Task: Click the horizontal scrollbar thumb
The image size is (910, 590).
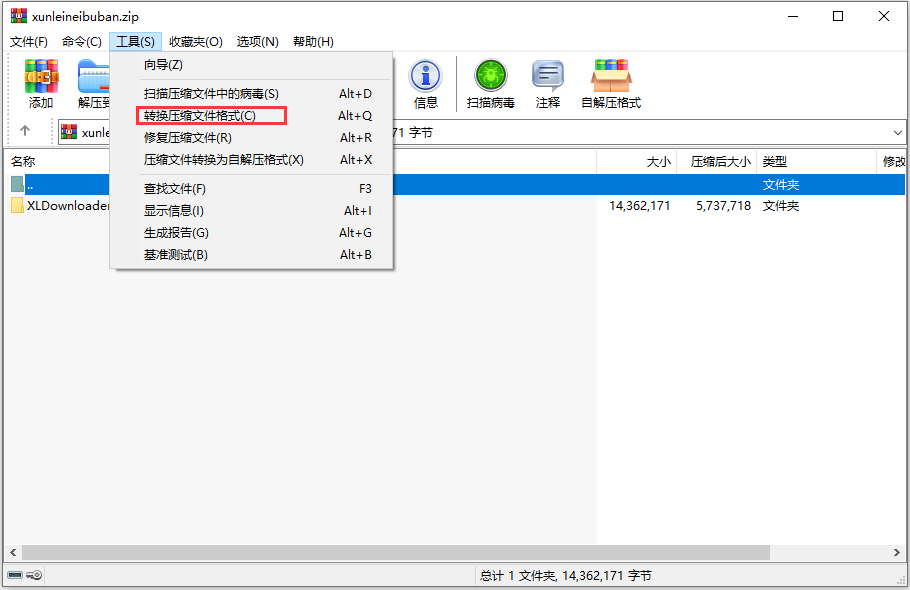Action: pos(396,552)
